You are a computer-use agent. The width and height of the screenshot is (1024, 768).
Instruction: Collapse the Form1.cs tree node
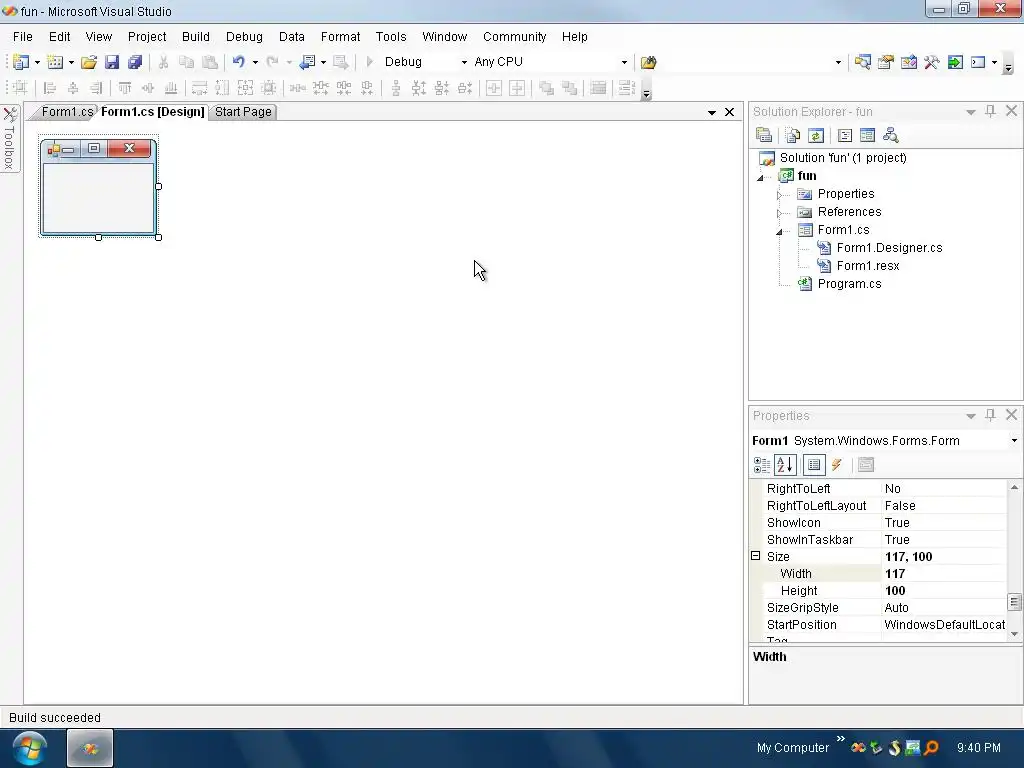(779, 231)
